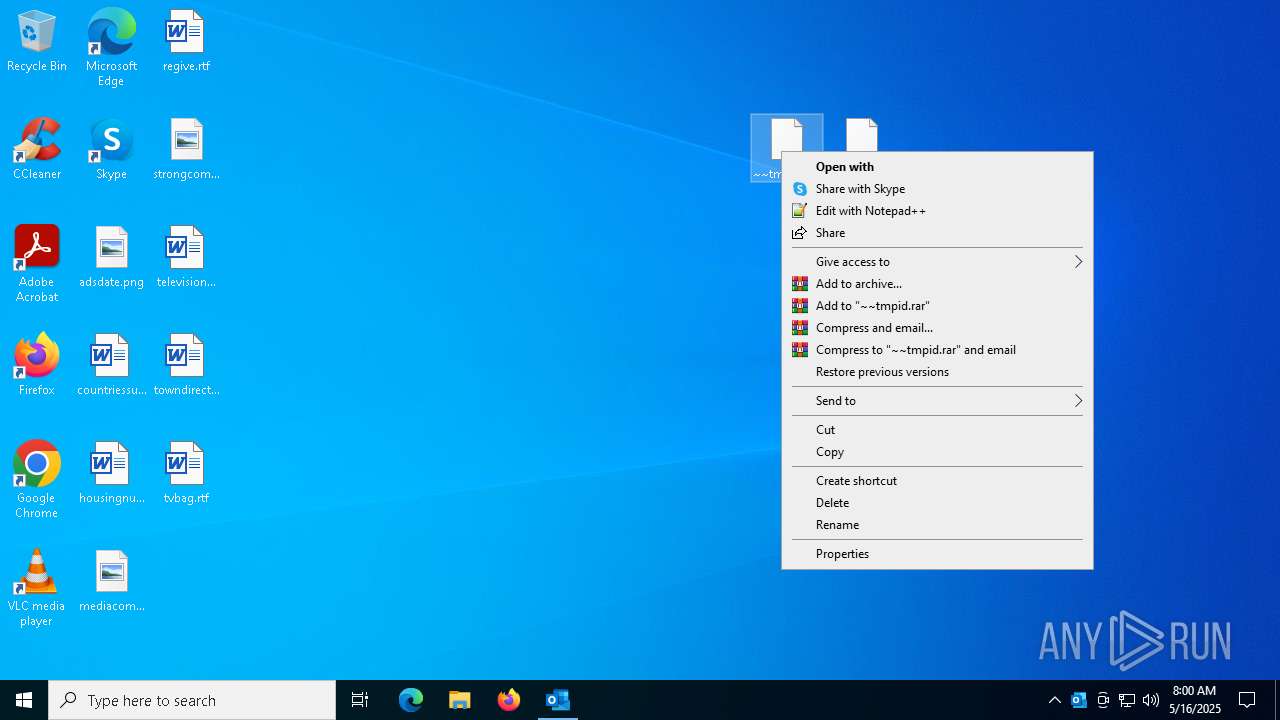Select the Microsoft Edge desktop shortcut
Viewport: 1280px width, 720px height.
[111, 48]
